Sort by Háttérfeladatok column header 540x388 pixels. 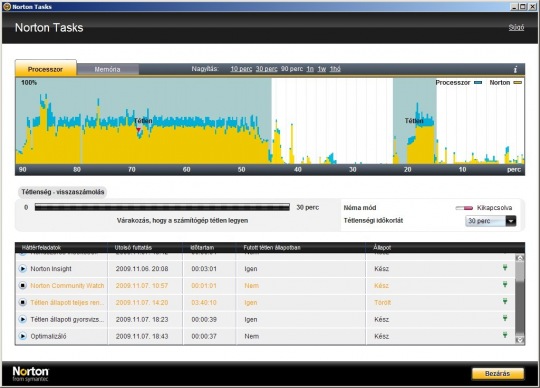pyautogui.click(x=41, y=248)
